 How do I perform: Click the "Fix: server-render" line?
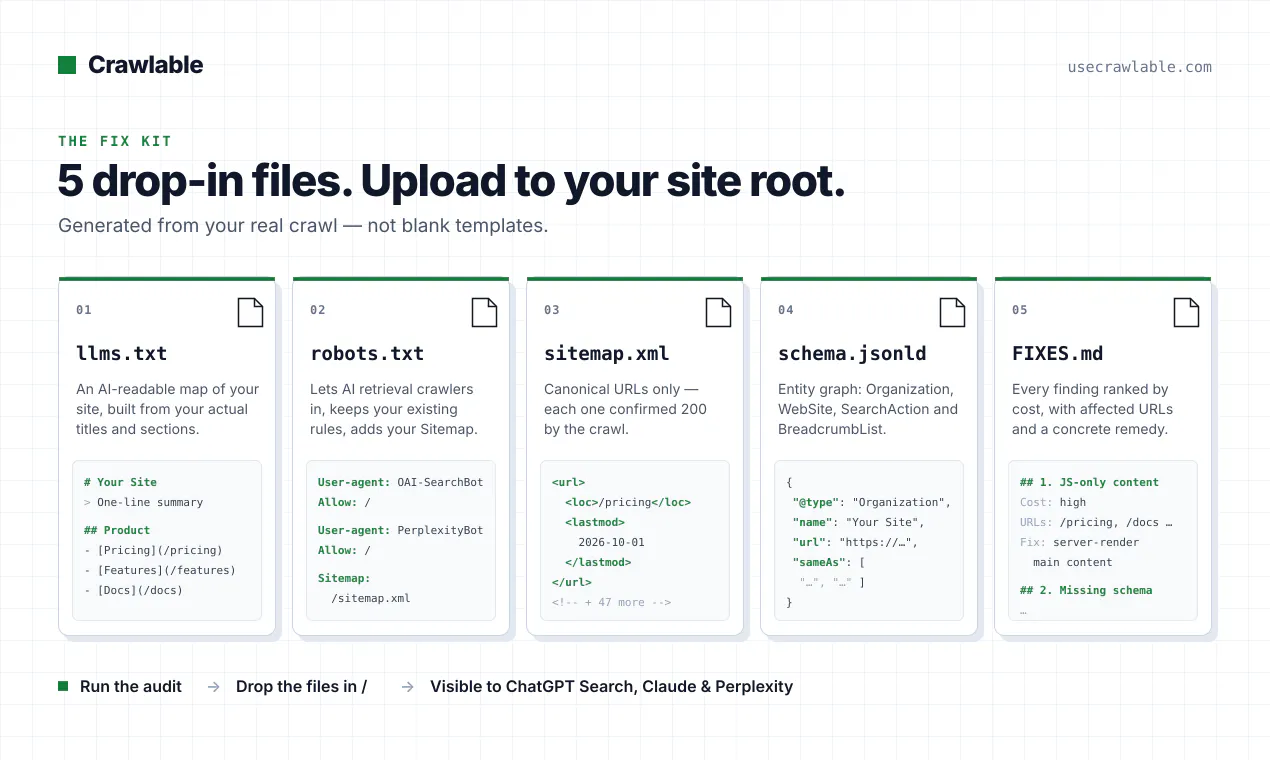click(x=1079, y=542)
